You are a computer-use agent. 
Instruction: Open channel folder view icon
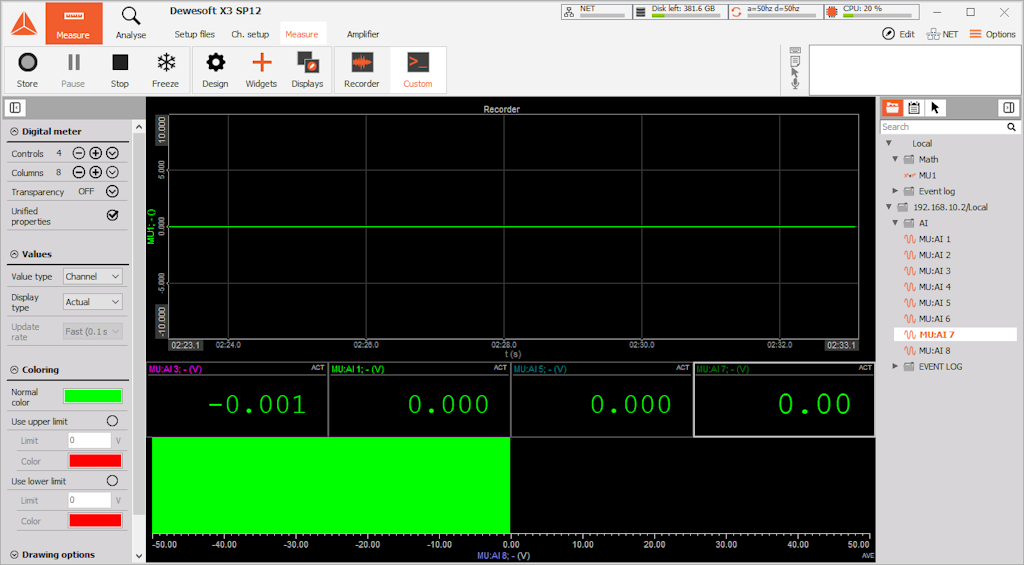(892, 108)
